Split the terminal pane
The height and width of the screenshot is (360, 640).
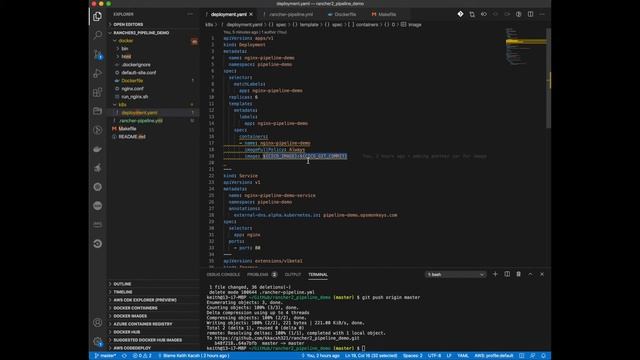[507, 274]
